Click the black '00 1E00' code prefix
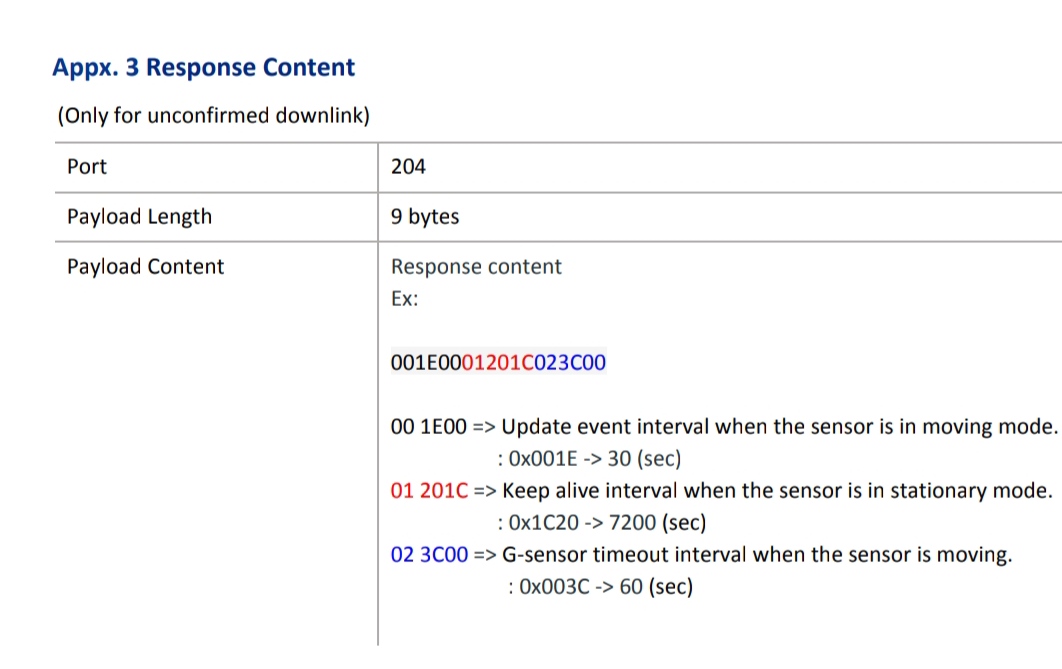The height and width of the screenshot is (669, 1062). [x=428, y=427]
